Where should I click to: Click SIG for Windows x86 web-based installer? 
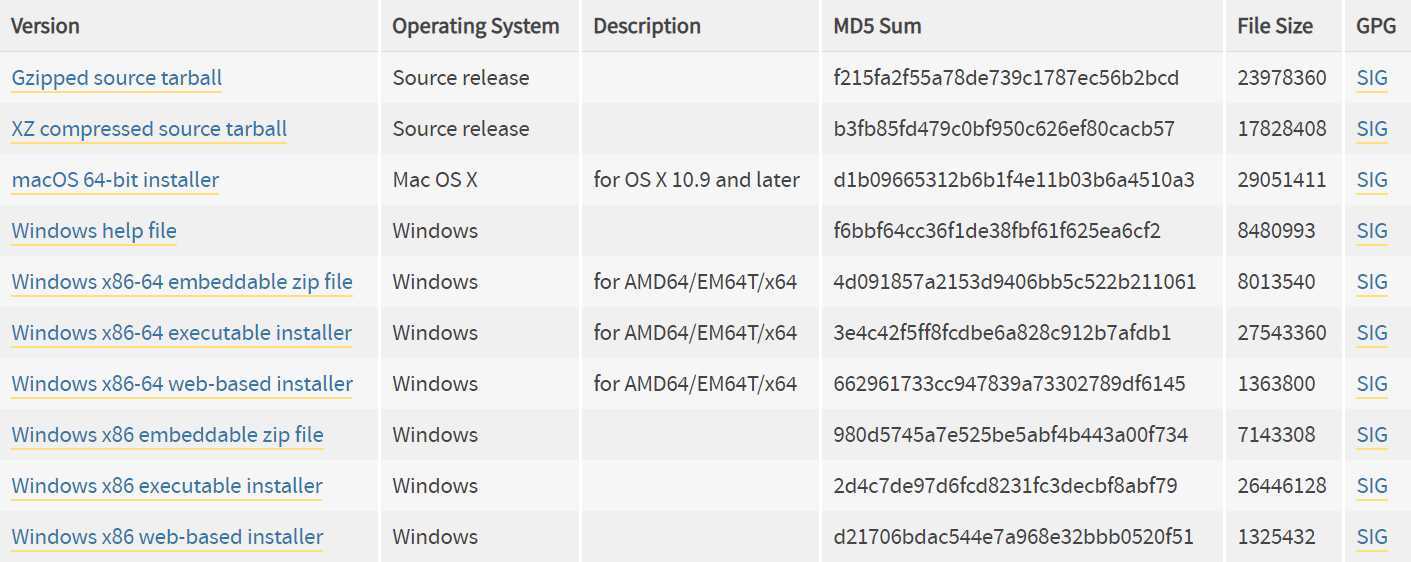[1372, 537]
